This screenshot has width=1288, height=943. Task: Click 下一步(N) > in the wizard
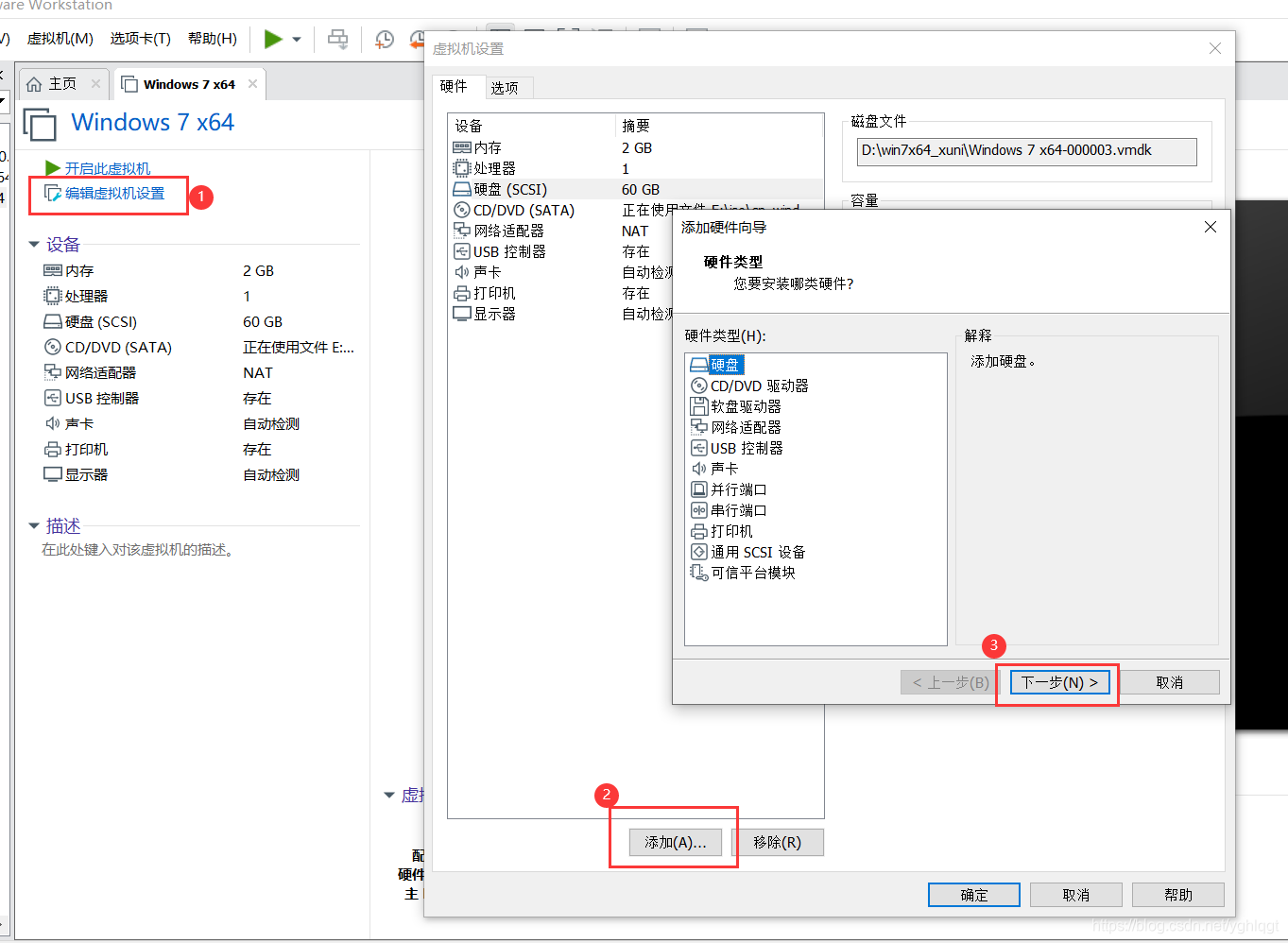click(x=1059, y=682)
